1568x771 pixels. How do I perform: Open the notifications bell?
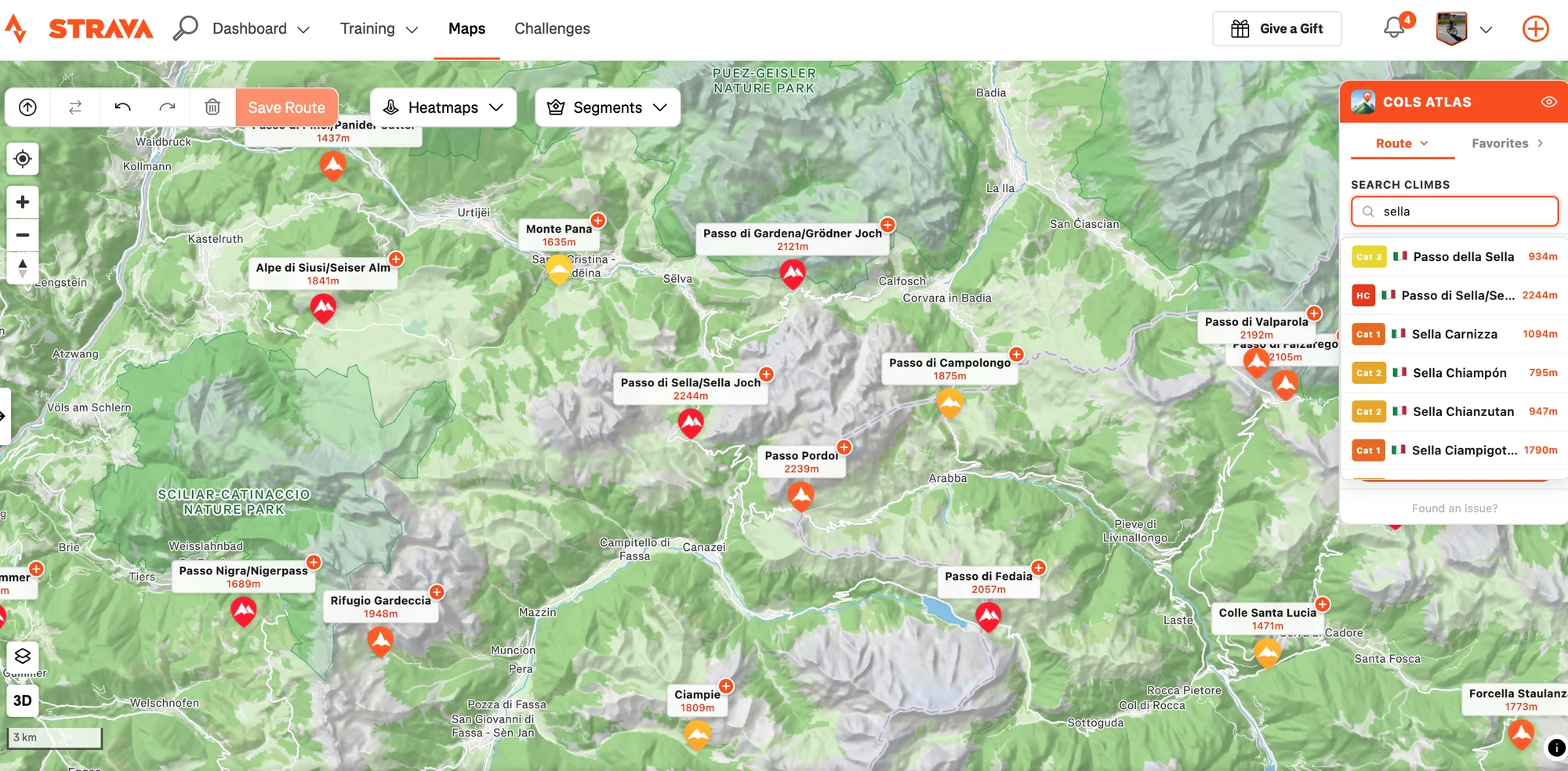coord(1393,28)
